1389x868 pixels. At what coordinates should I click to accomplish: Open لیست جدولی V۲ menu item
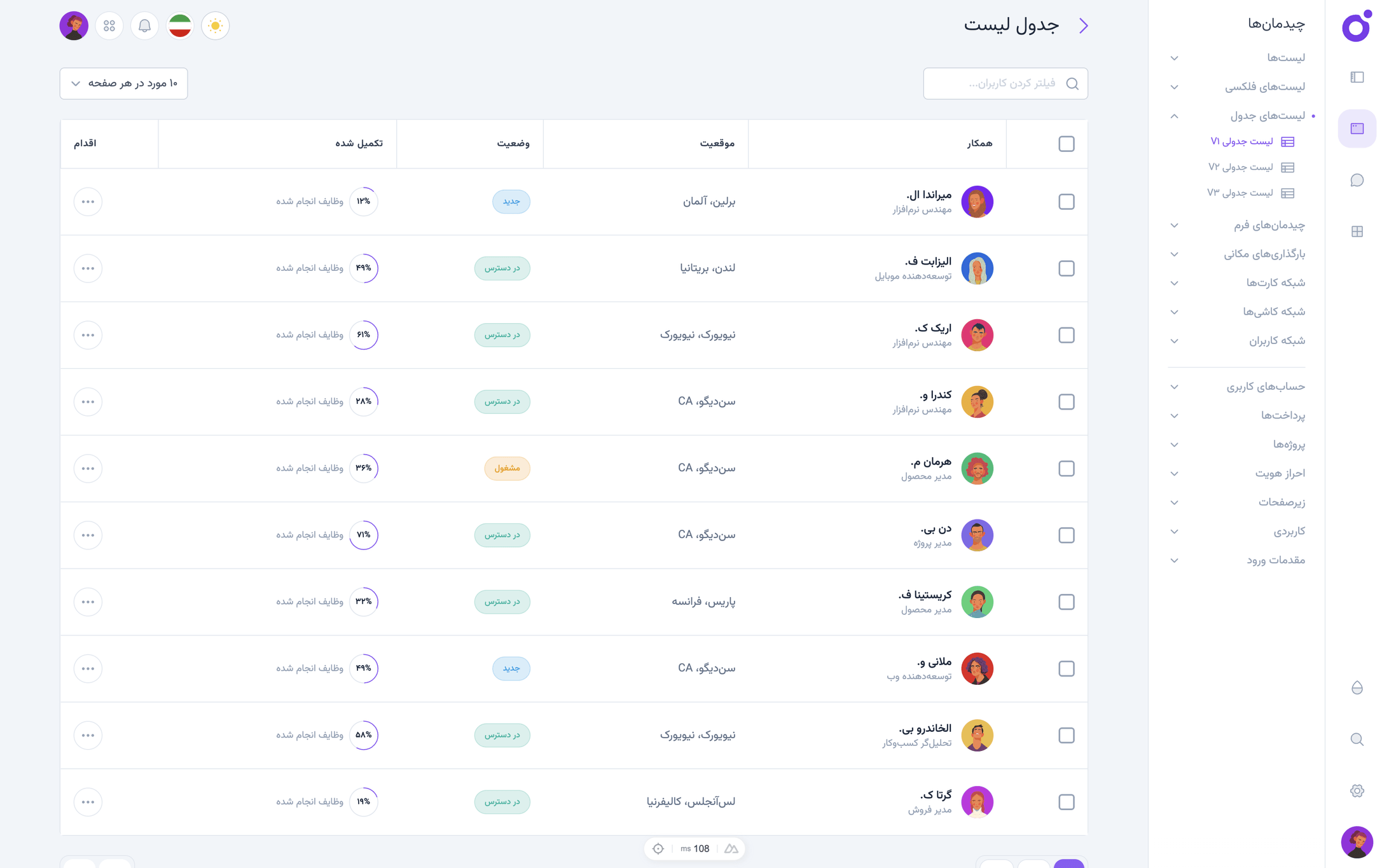coord(1241,167)
